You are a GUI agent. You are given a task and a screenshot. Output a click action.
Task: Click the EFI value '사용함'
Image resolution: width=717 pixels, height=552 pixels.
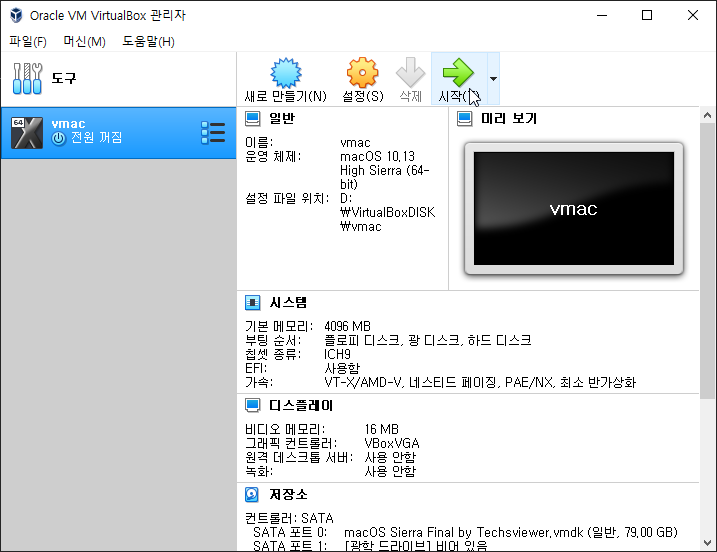click(342, 368)
